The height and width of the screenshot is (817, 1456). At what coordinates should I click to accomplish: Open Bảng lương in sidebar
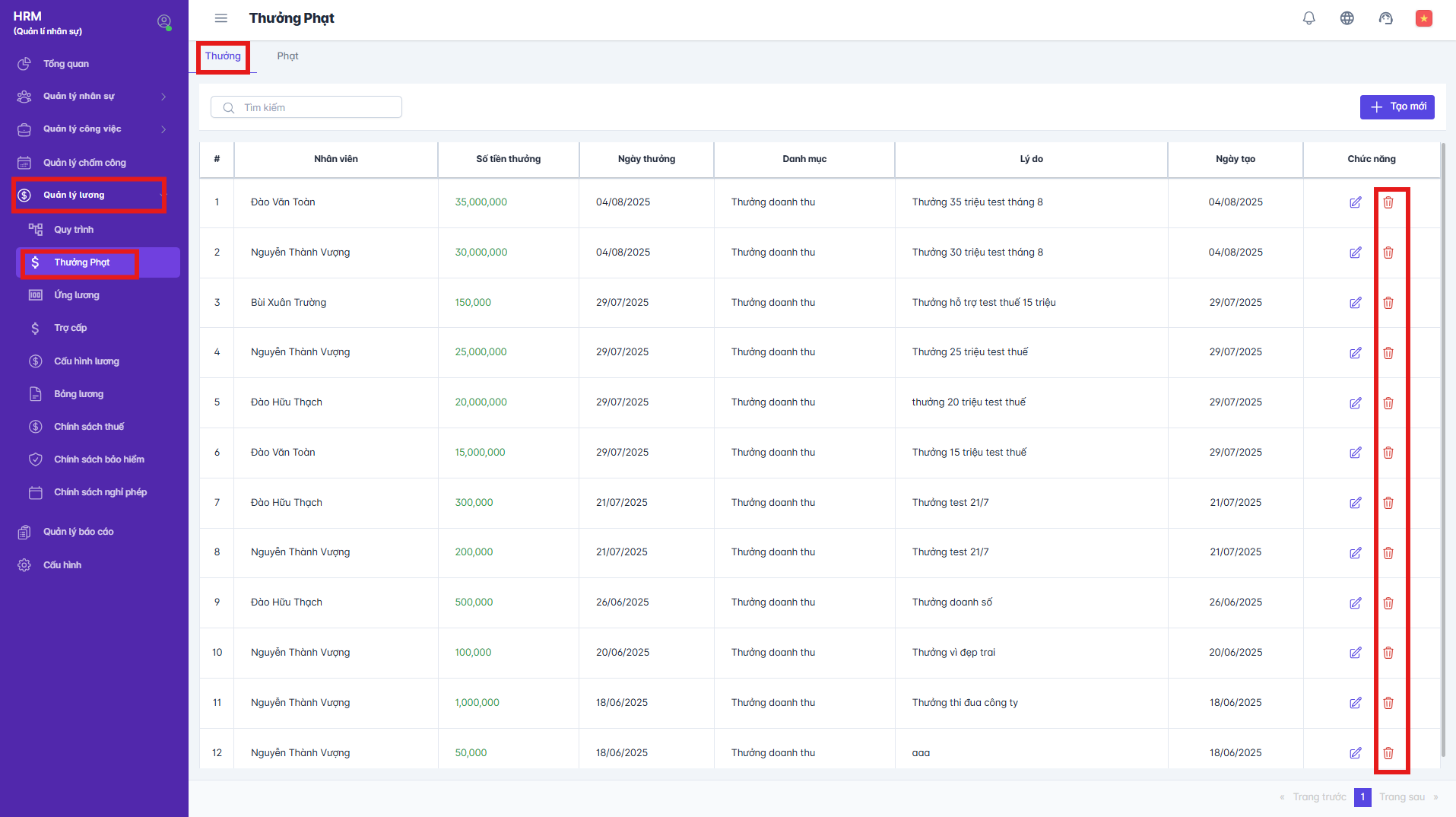tap(78, 394)
